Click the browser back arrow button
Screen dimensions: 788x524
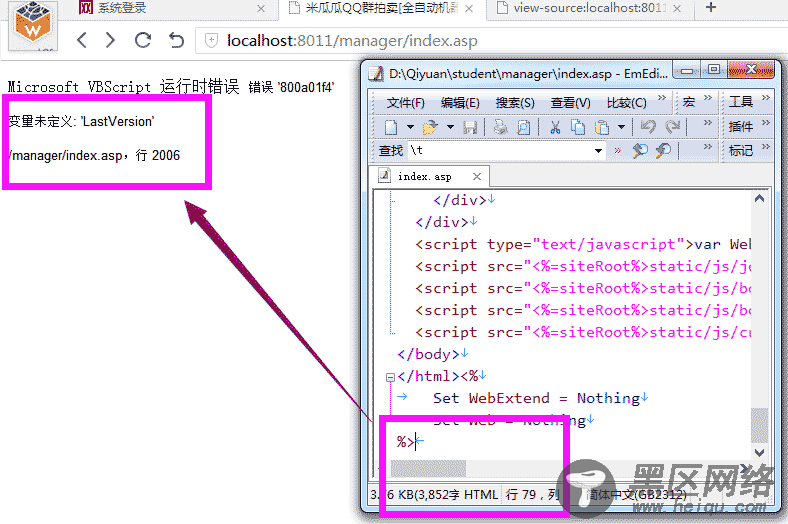coord(82,40)
